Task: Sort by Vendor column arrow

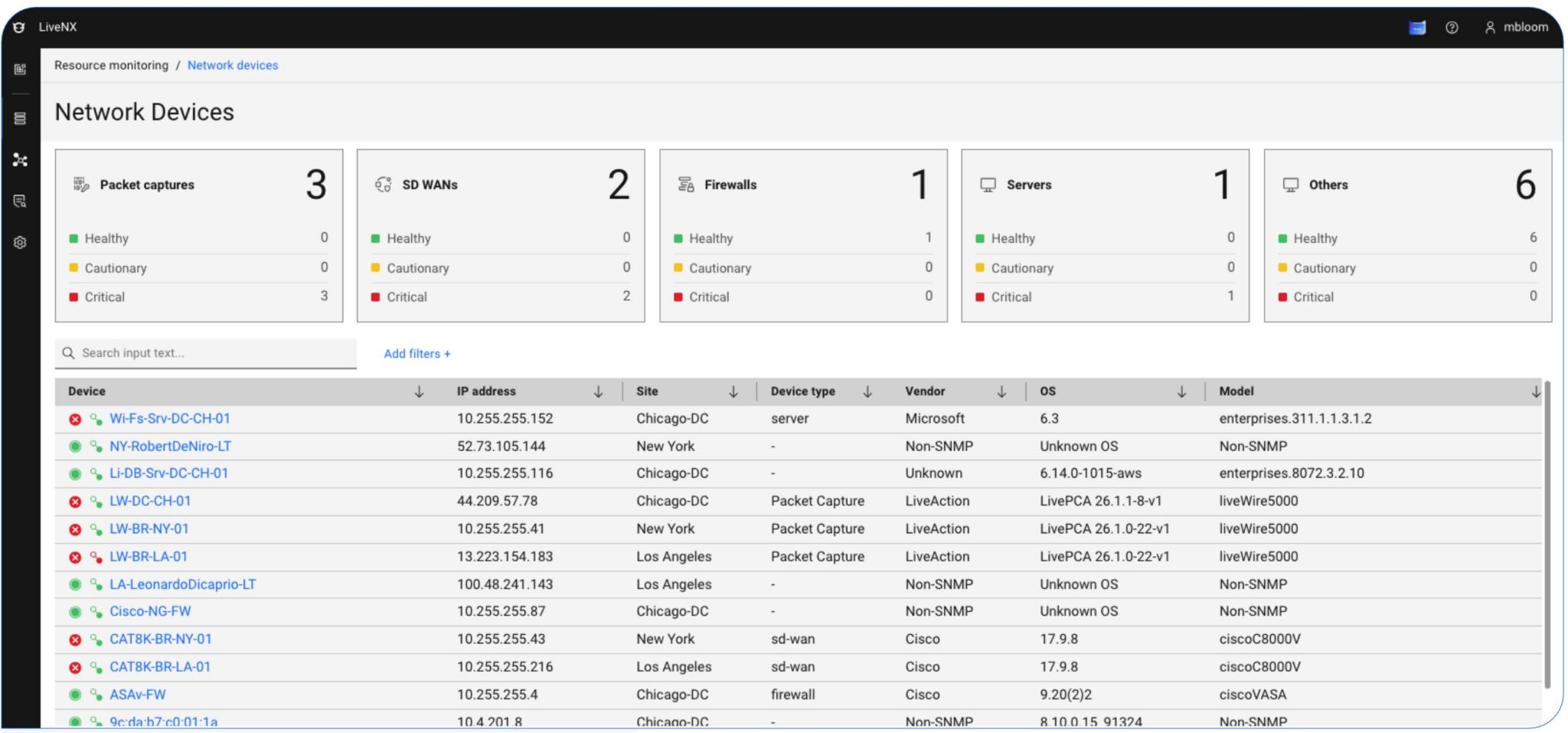Action: 1001,391
